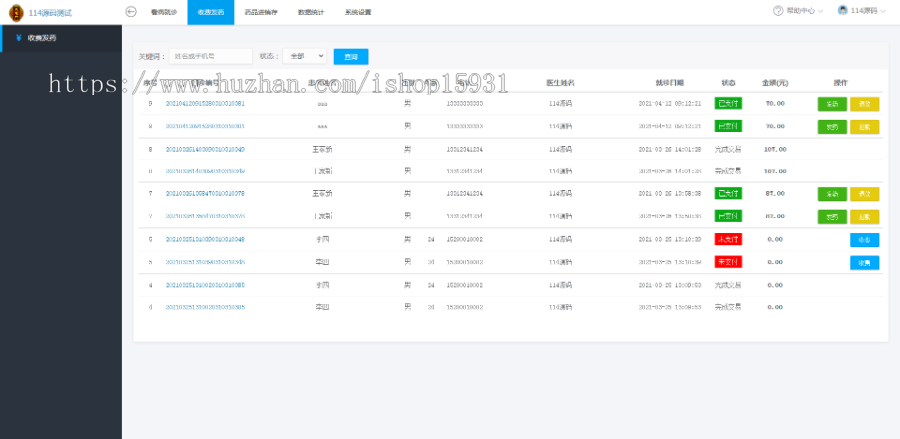Open the 数据统计 tab
The height and width of the screenshot is (439, 900).
(311, 12)
